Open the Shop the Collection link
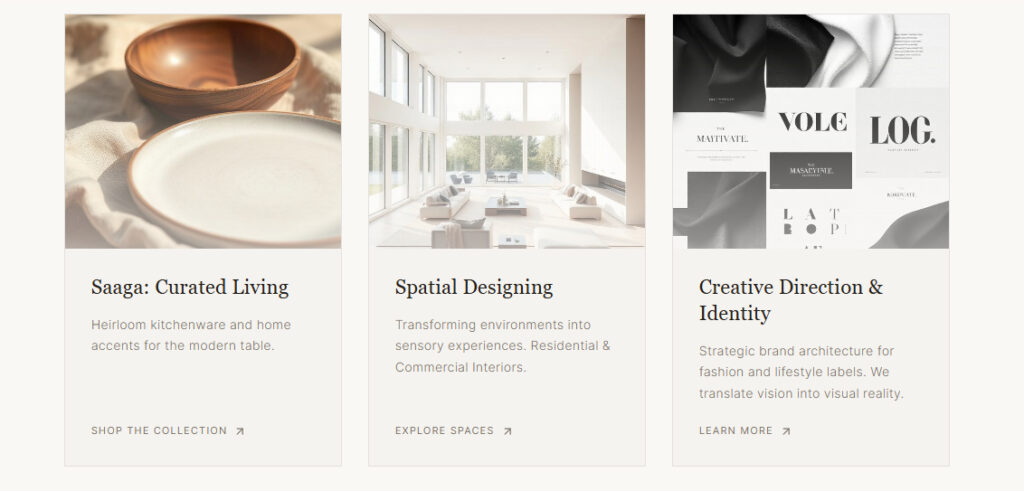1024x491 pixels. 168,431
